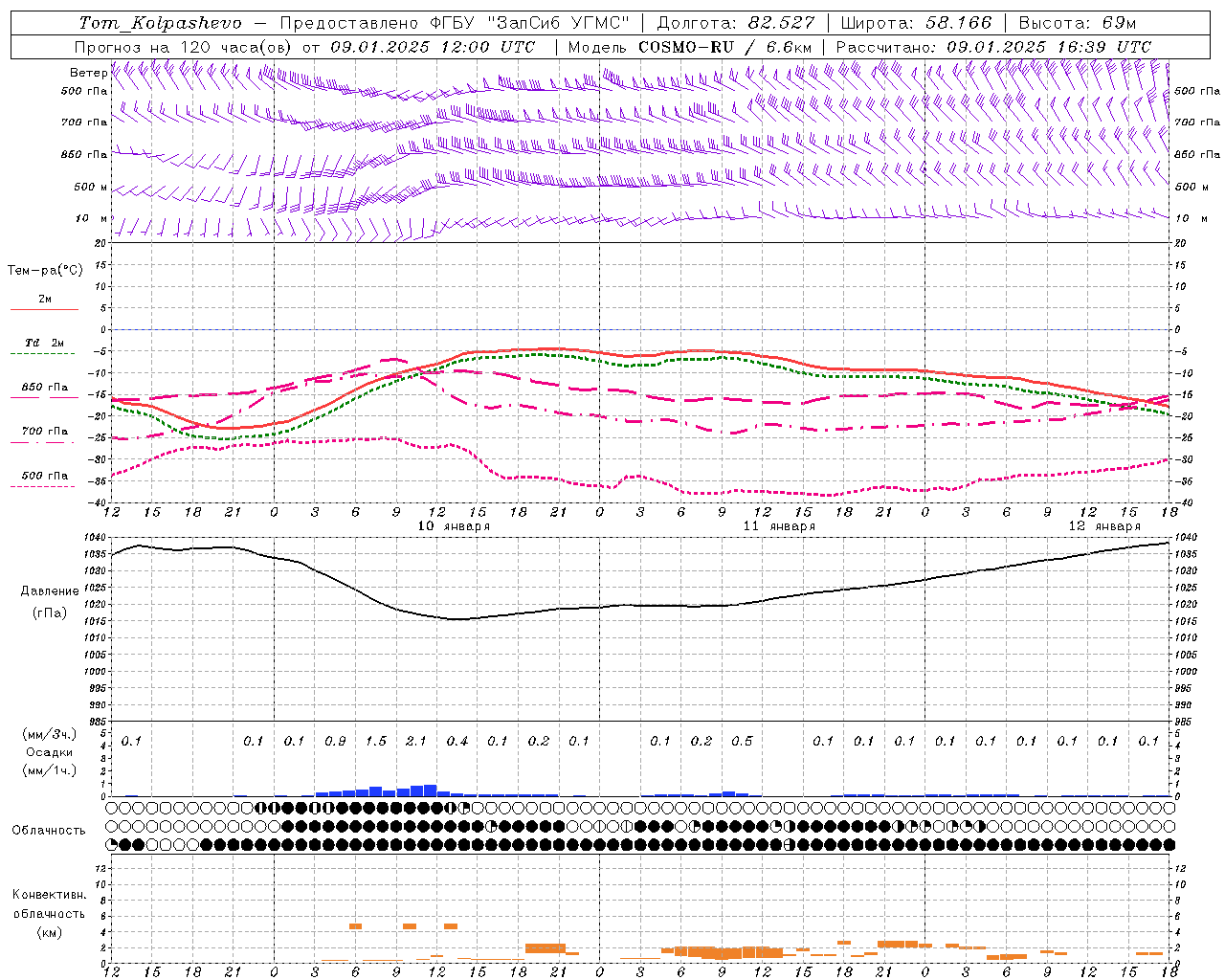Image resolution: width=1225 pixels, height=980 pixels.
Task: Click the 1.5 precipitation amount value
Action: click(376, 742)
